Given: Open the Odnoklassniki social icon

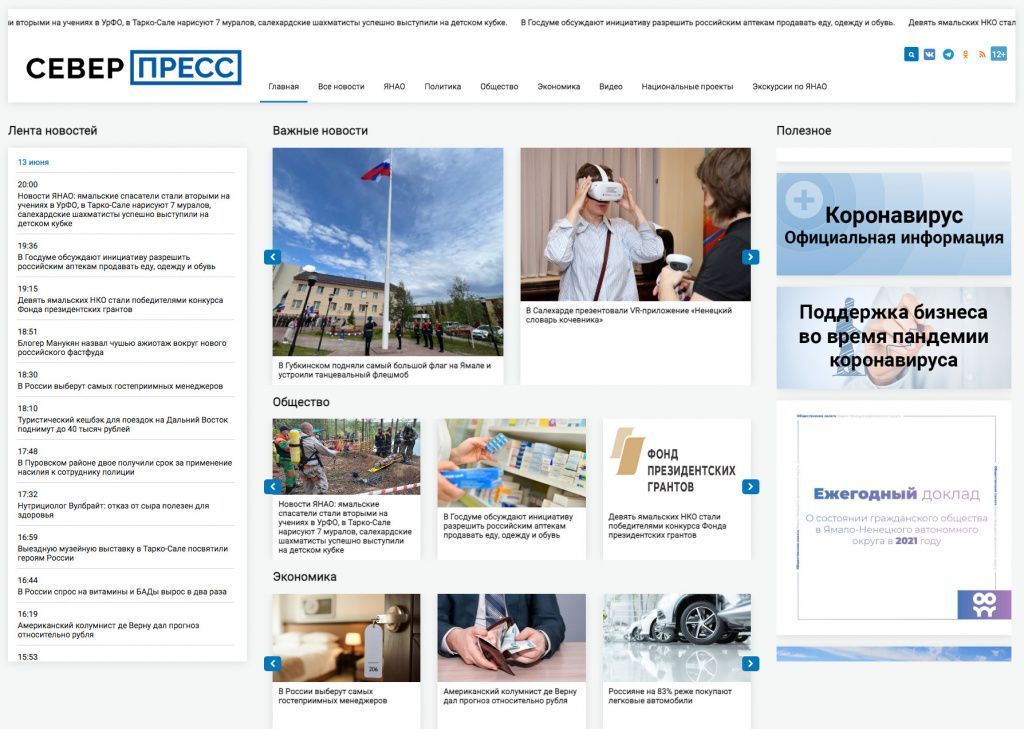Looking at the screenshot, I should click(x=965, y=54).
